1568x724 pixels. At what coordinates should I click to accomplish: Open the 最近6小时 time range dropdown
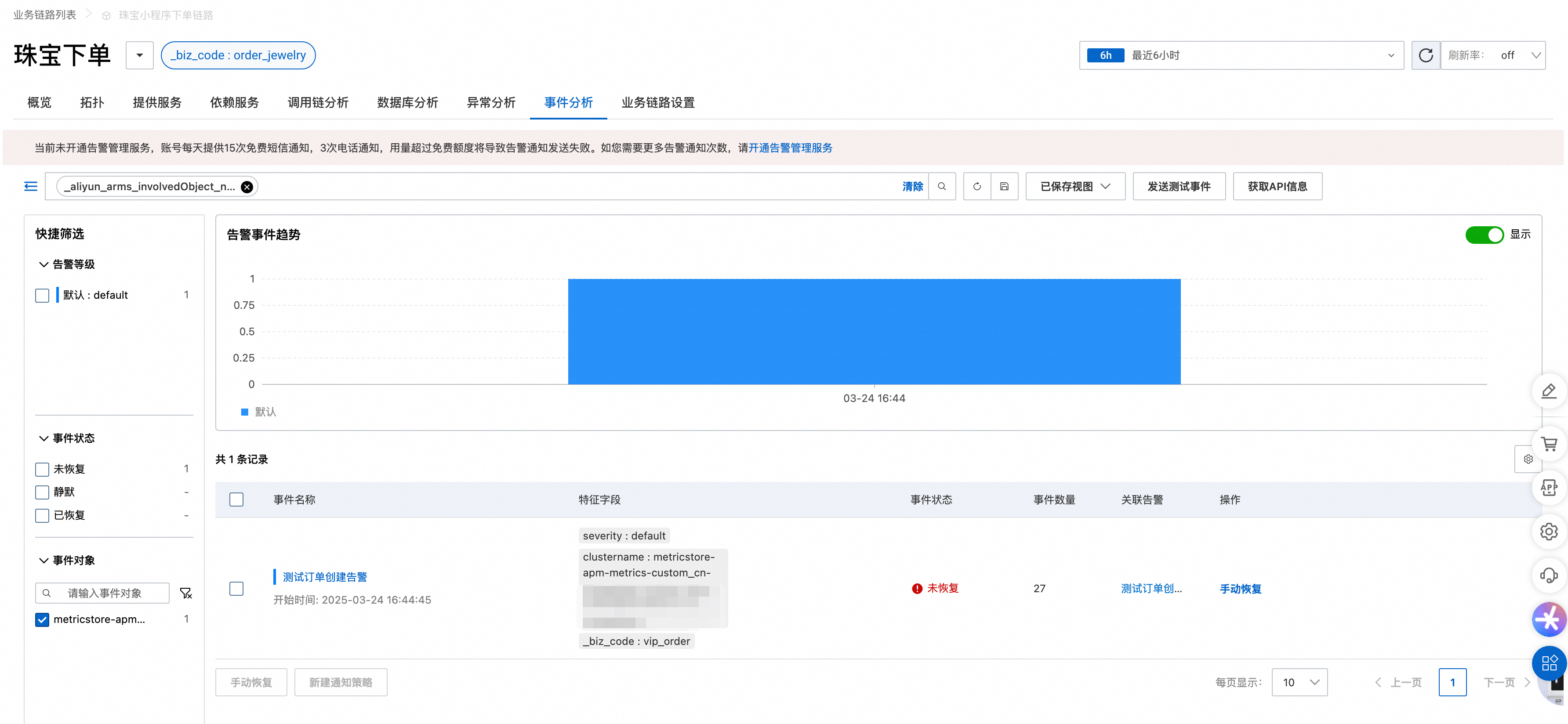coord(1241,55)
